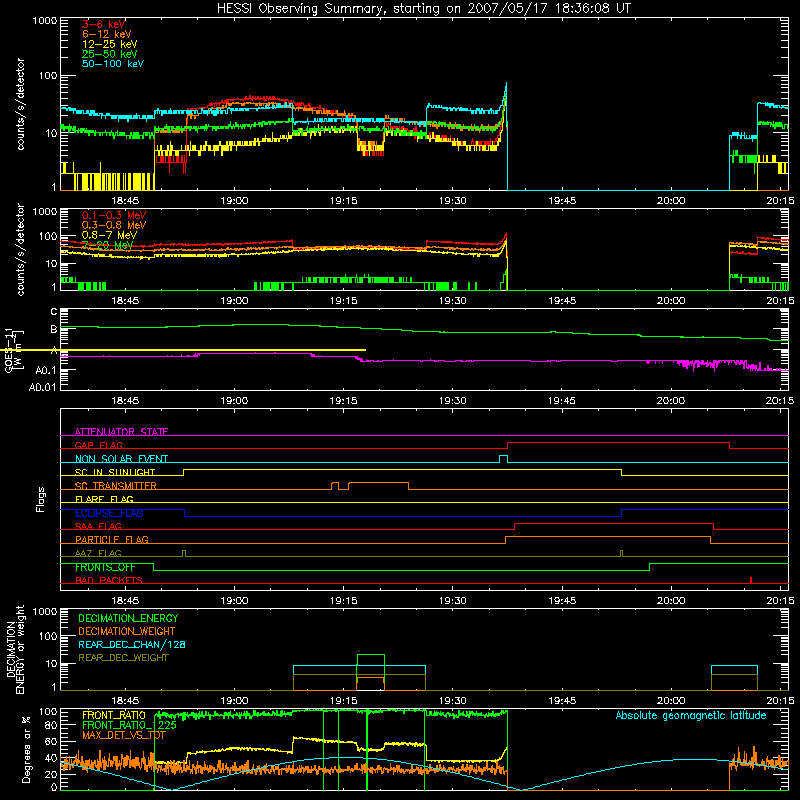Select the DECIMATION_WEIGHT legend label
This screenshot has width=800, height=800.
click(x=127, y=631)
